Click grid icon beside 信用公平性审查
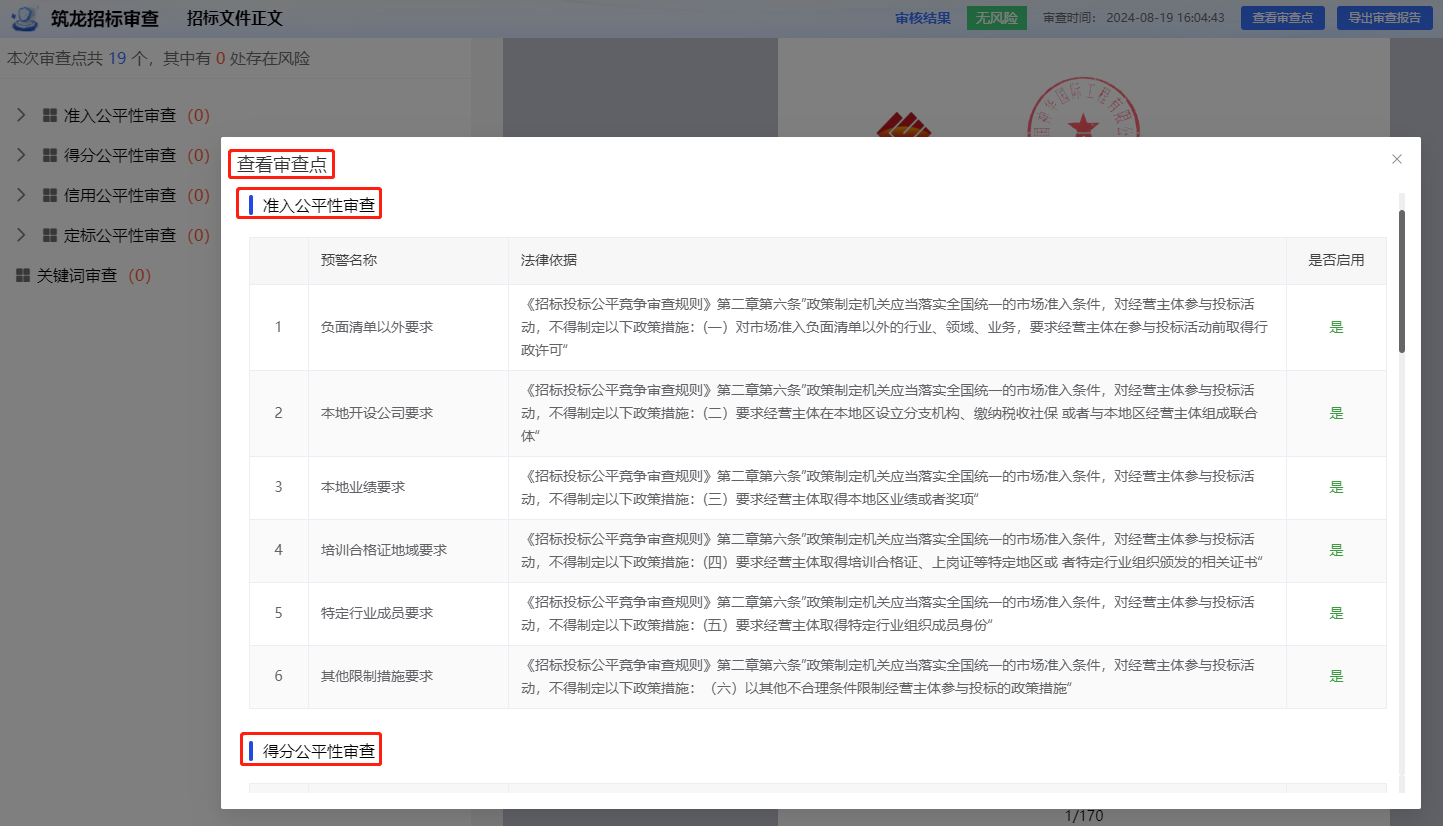 tap(49, 195)
